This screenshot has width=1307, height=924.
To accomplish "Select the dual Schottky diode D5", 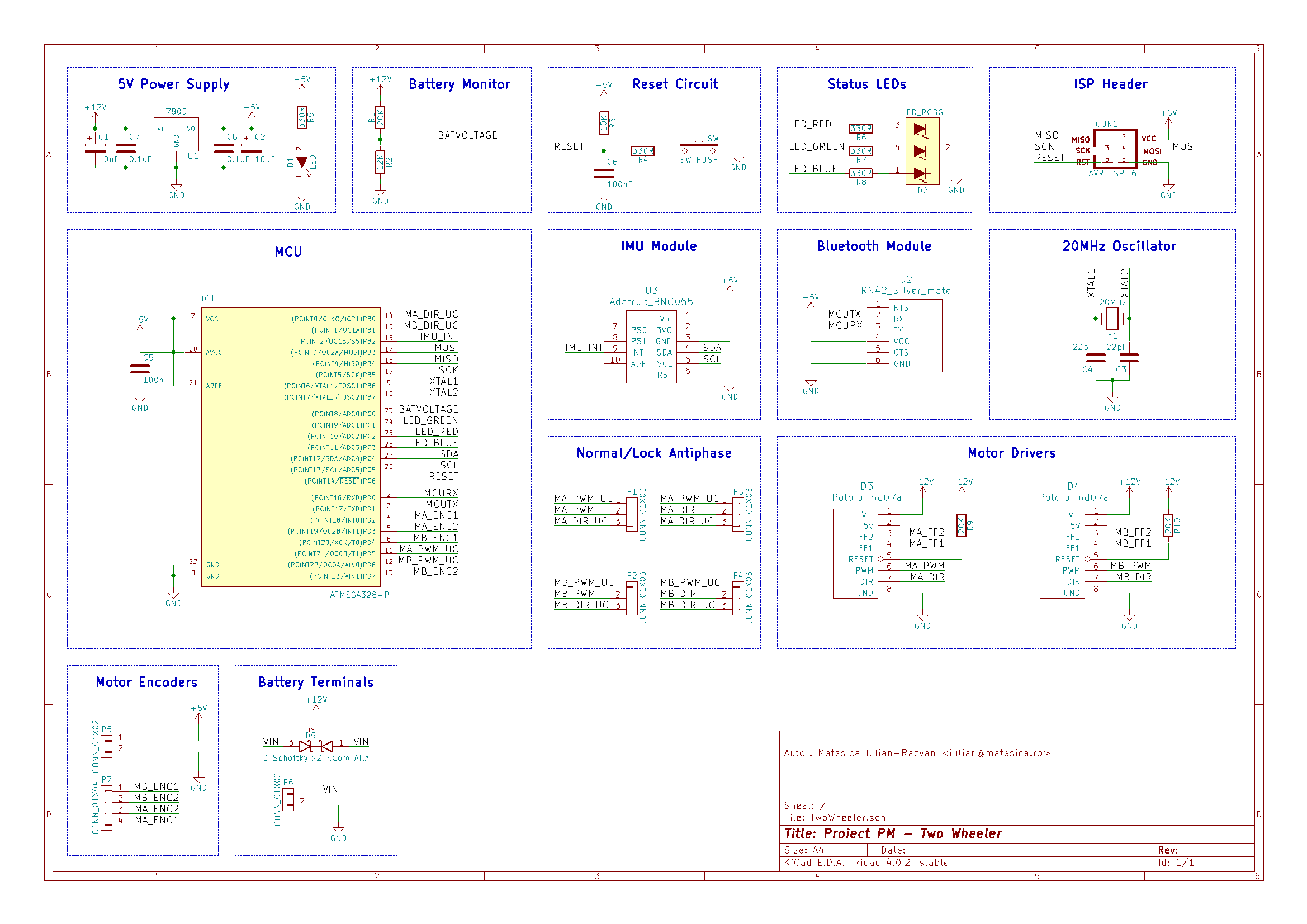I will (x=316, y=746).
